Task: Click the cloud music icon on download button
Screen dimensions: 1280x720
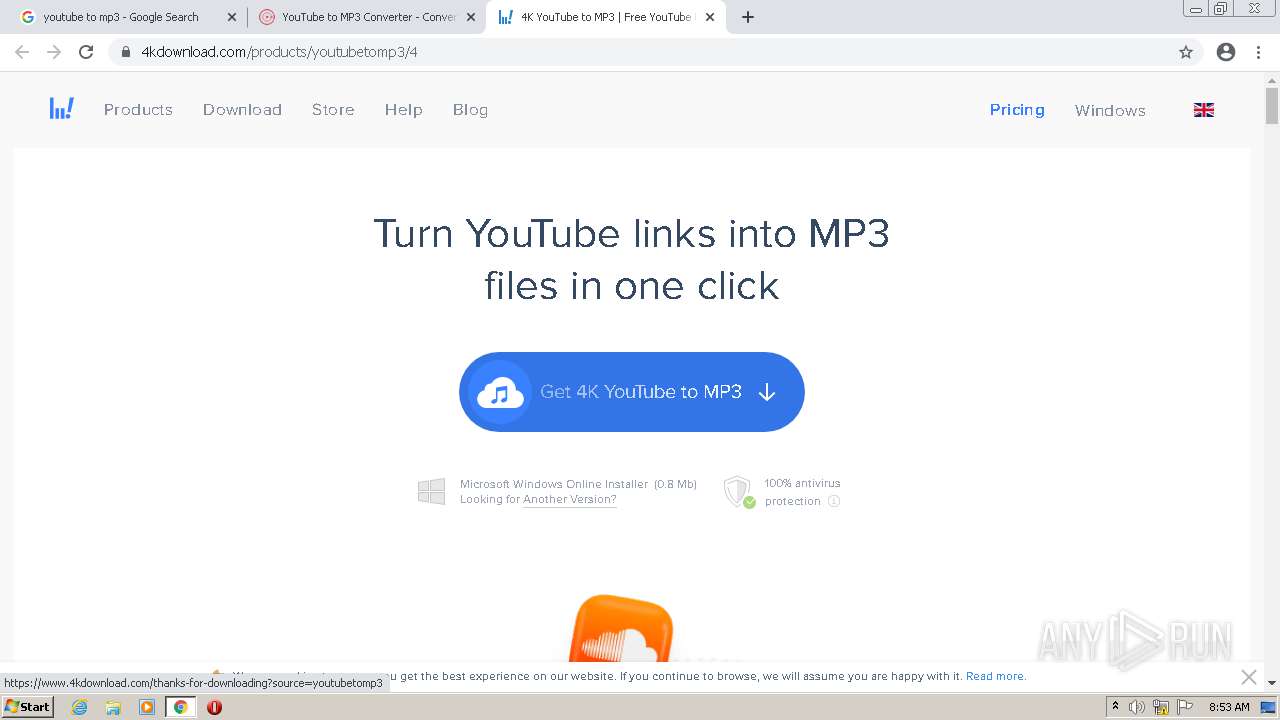Action: (500, 392)
